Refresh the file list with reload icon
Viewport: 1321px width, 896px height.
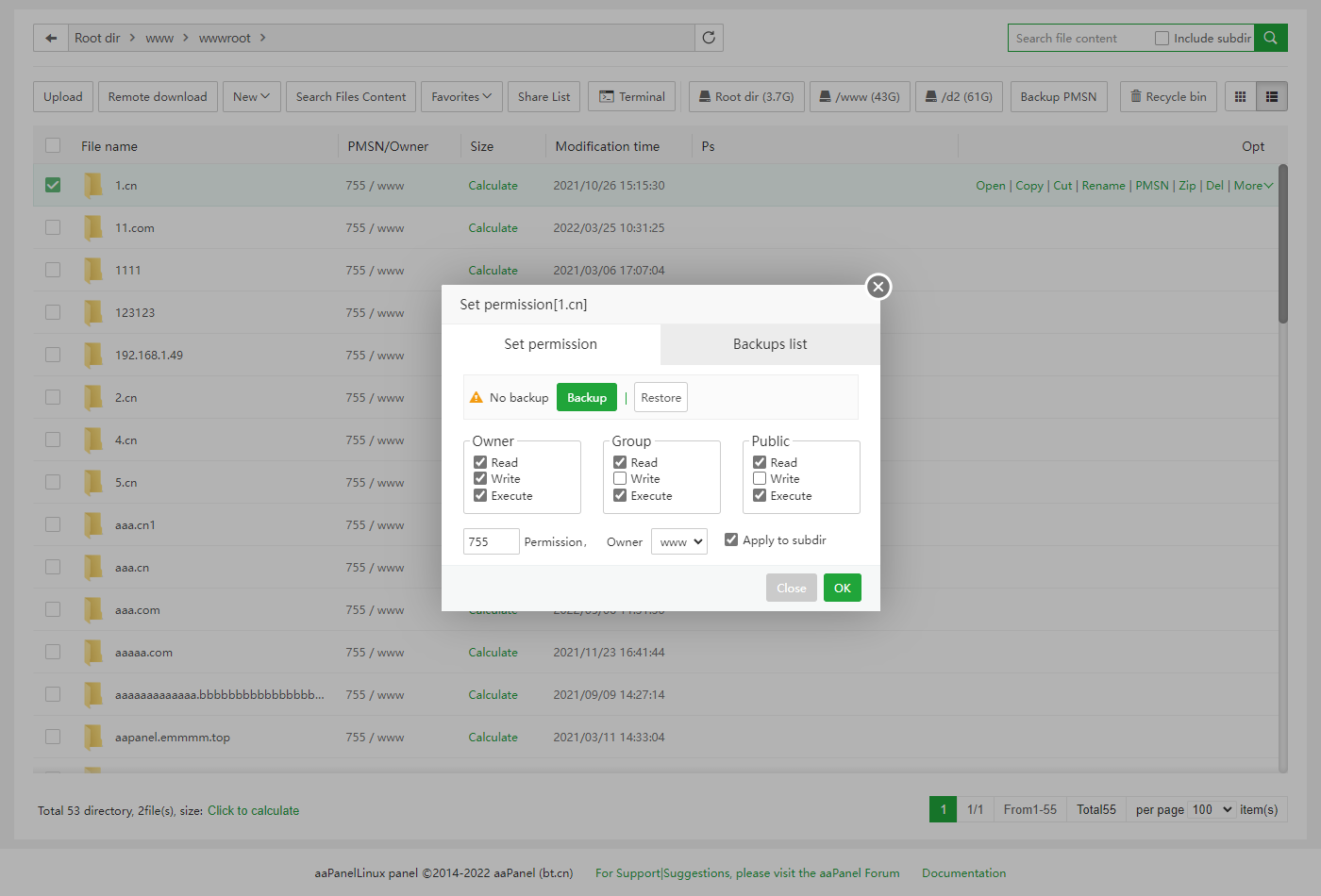coord(709,38)
